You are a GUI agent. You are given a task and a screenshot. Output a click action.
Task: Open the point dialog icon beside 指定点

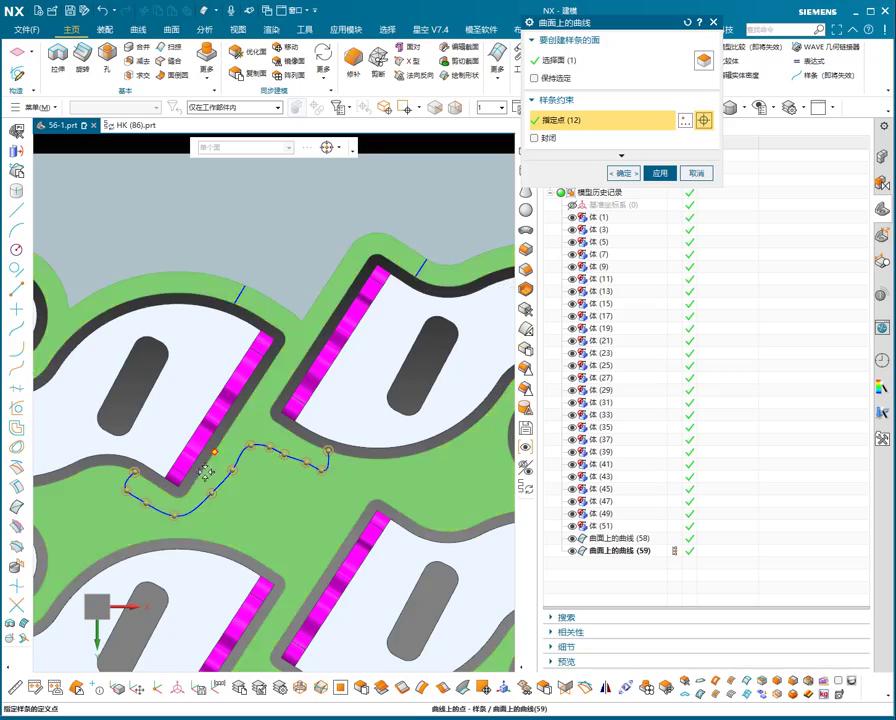point(685,120)
